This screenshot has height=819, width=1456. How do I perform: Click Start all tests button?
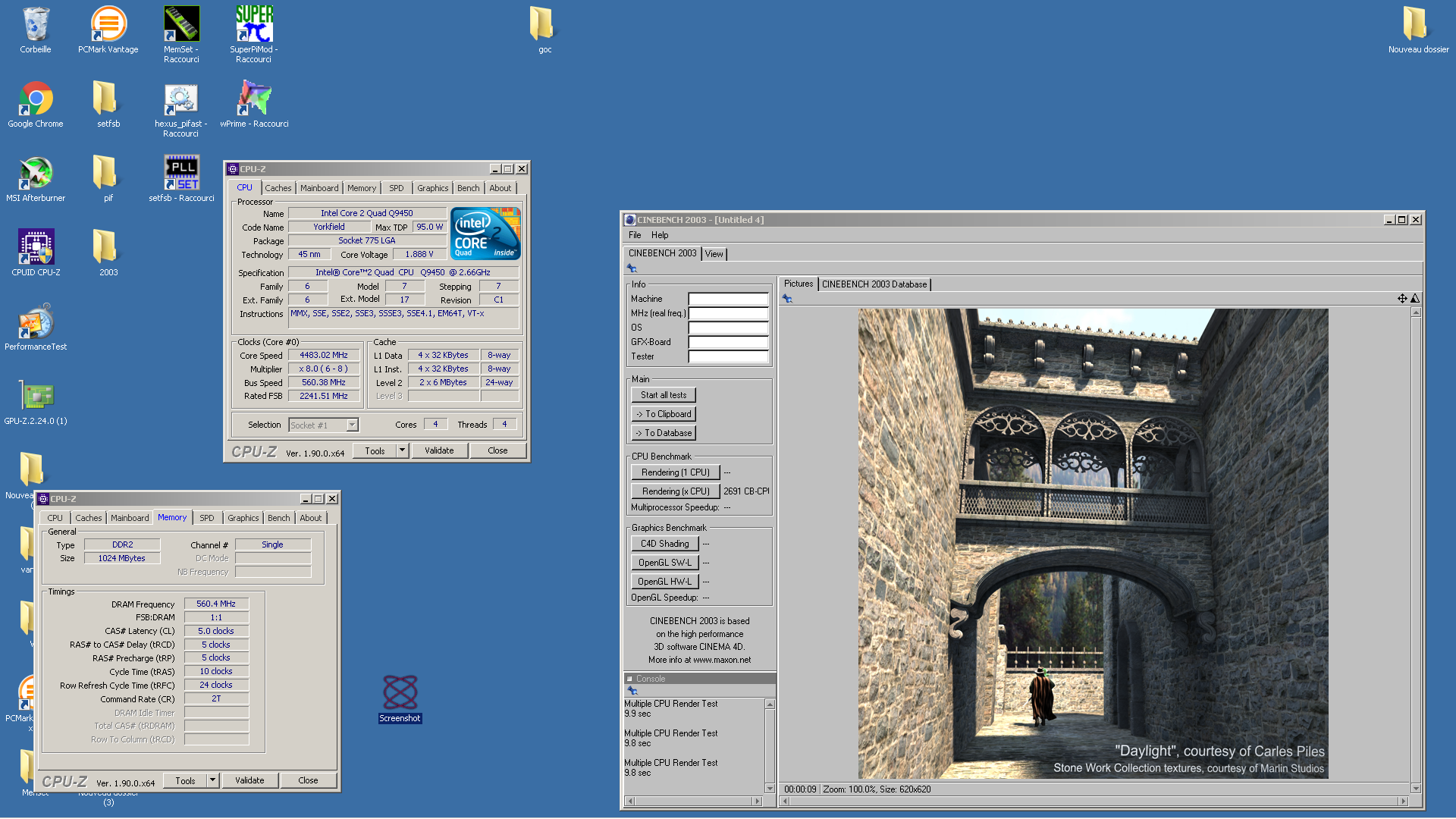coord(664,395)
